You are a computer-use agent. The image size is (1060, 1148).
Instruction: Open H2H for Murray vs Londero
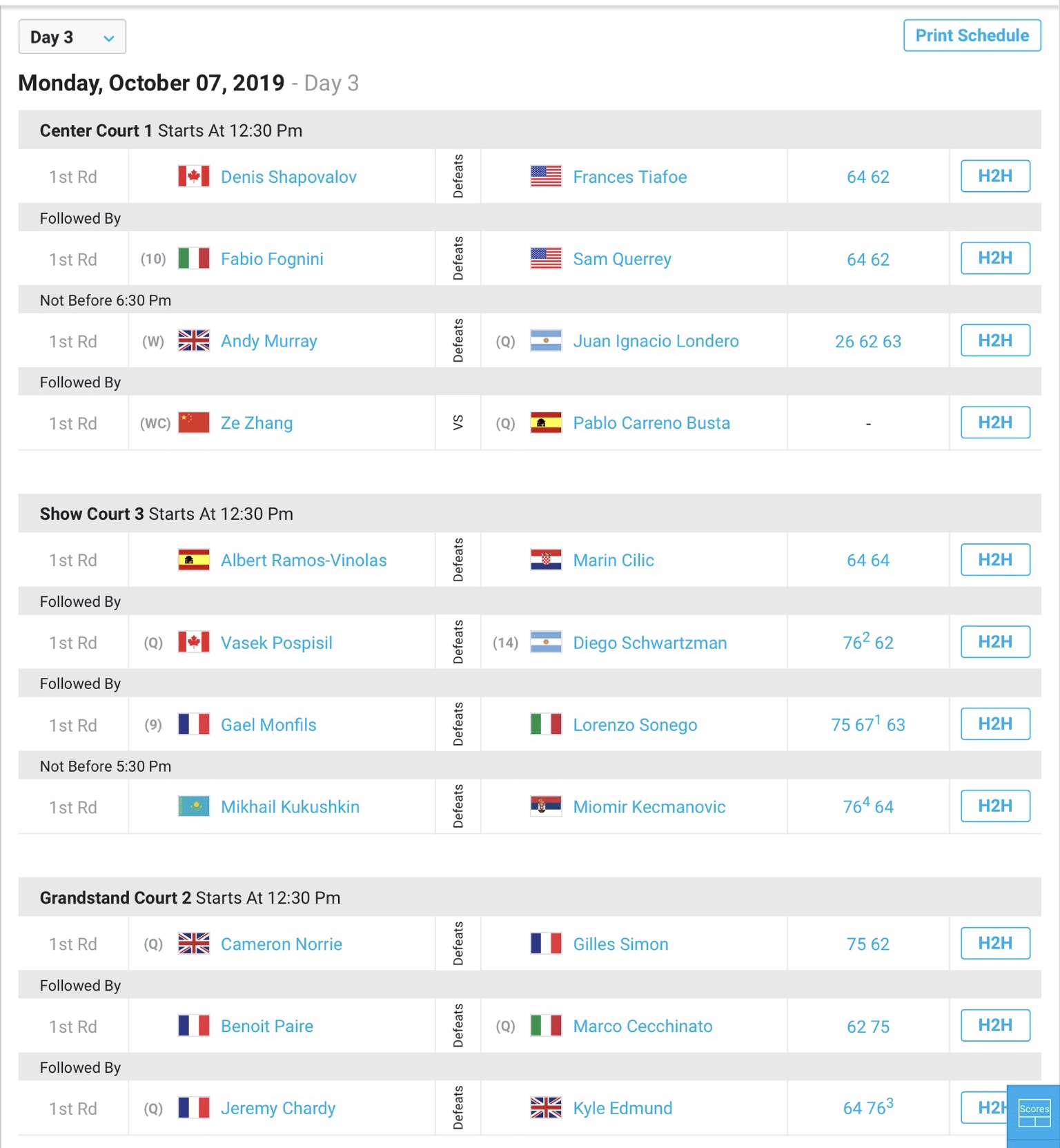[x=995, y=340]
